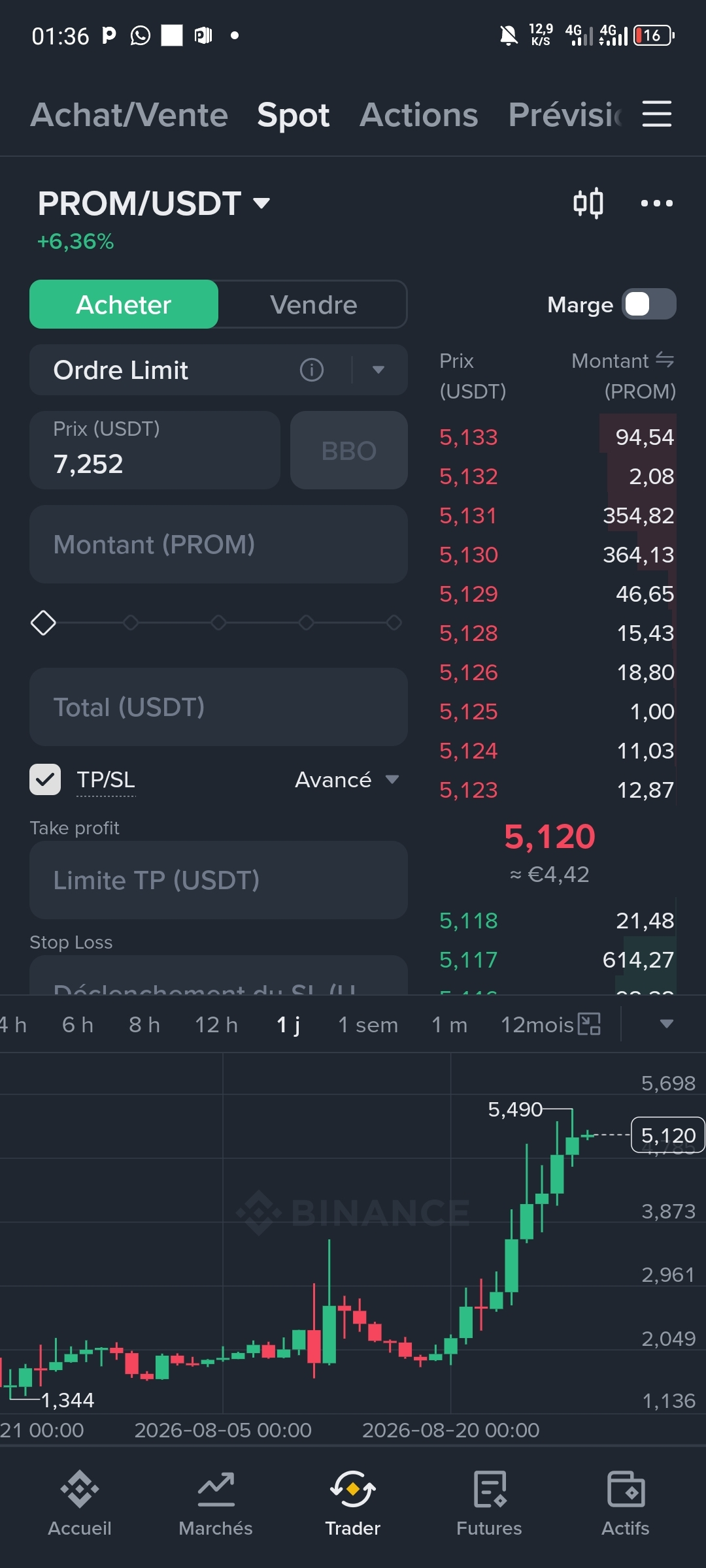Expand the Avancé TP/SL dropdown
This screenshot has width=706, height=1568.
(x=347, y=779)
